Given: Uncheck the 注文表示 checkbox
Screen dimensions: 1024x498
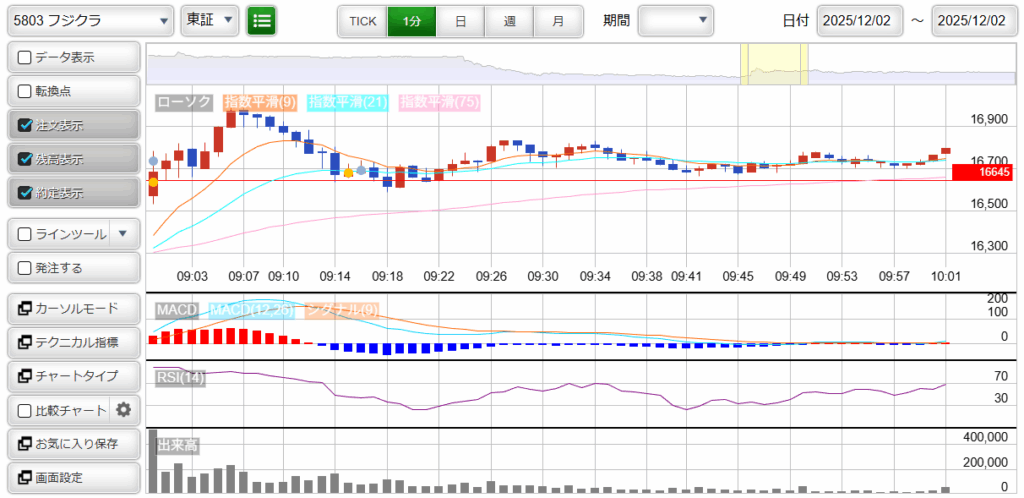Looking at the screenshot, I should tap(26, 125).
